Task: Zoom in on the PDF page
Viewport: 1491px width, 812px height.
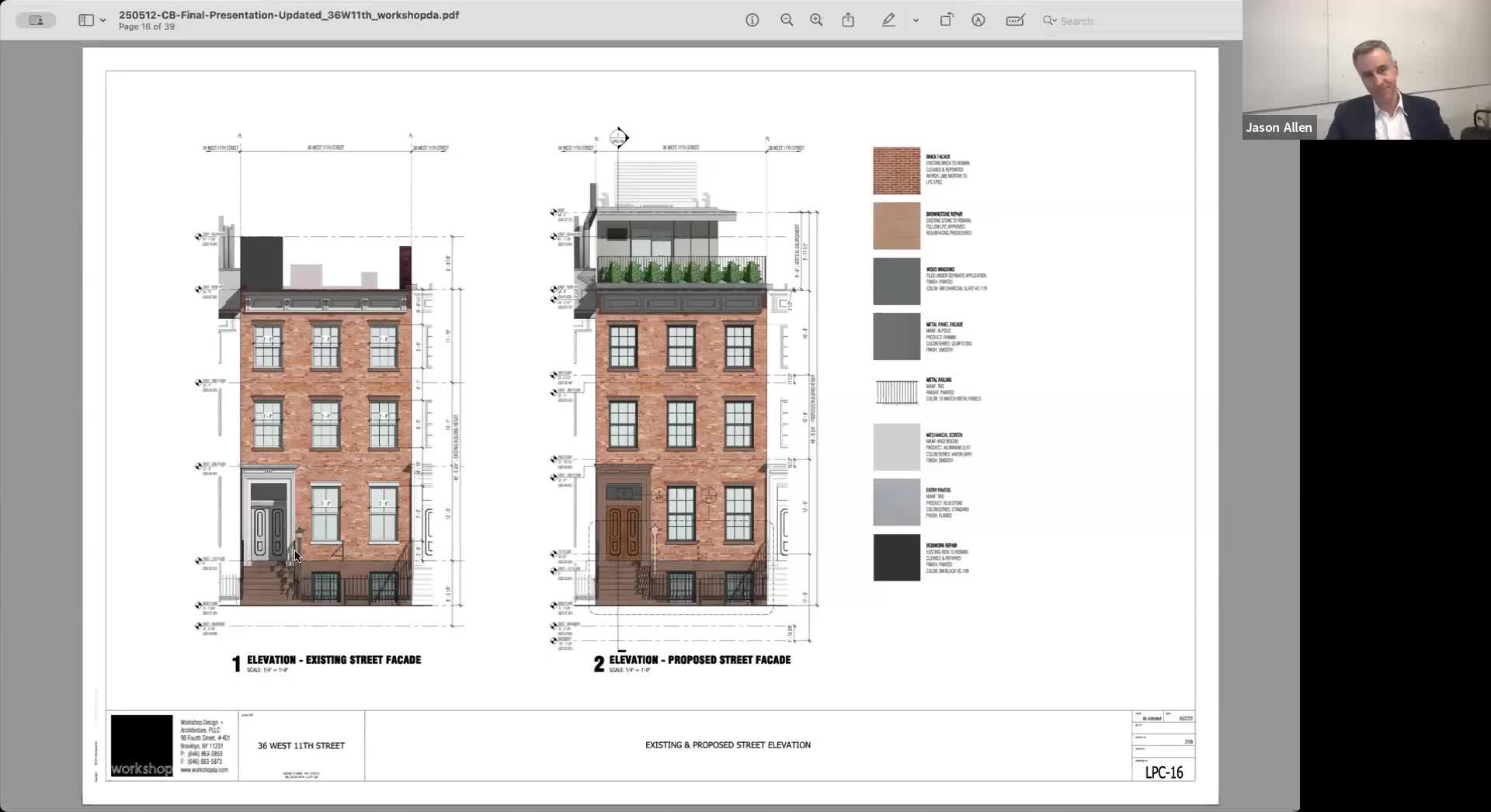Action: [x=816, y=21]
